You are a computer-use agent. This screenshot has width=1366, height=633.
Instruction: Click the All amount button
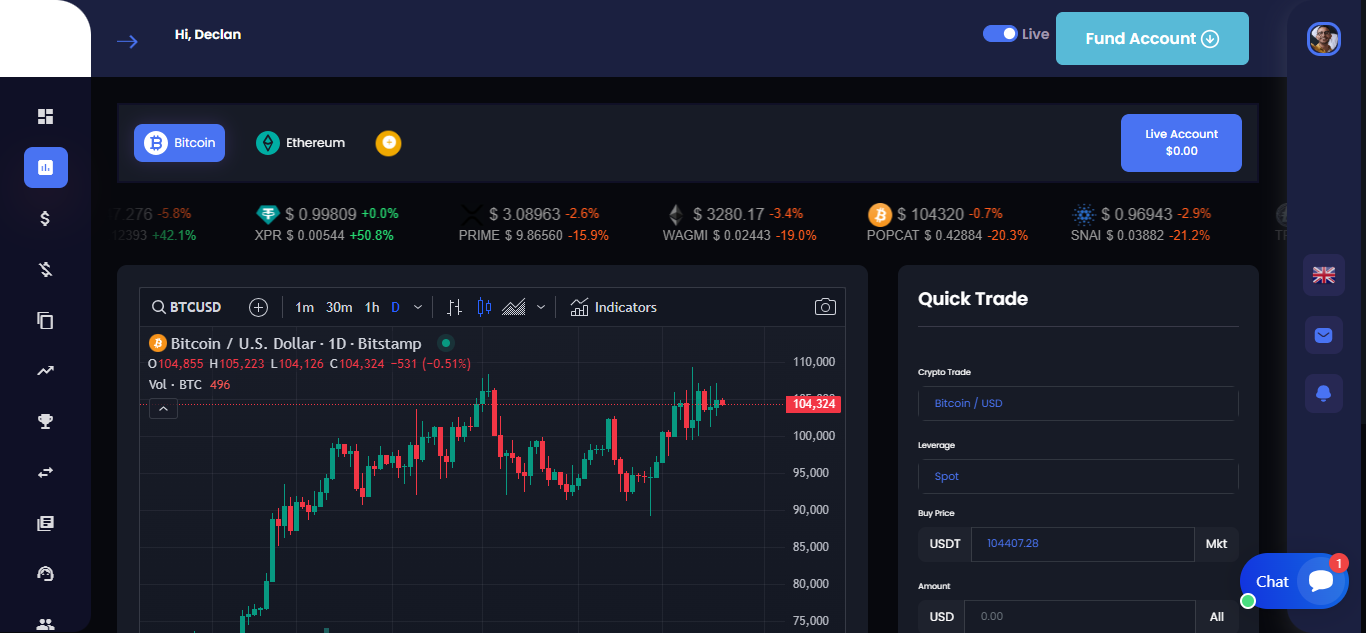(x=1217, y=617)
